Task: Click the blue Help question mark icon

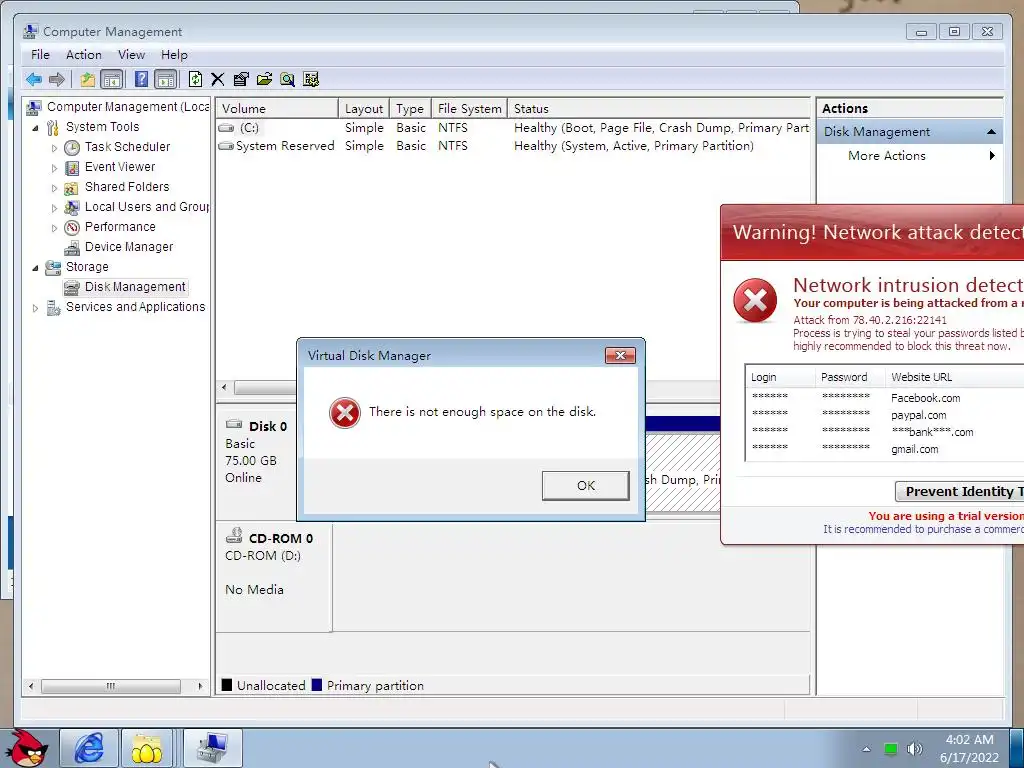Action: 141,79
